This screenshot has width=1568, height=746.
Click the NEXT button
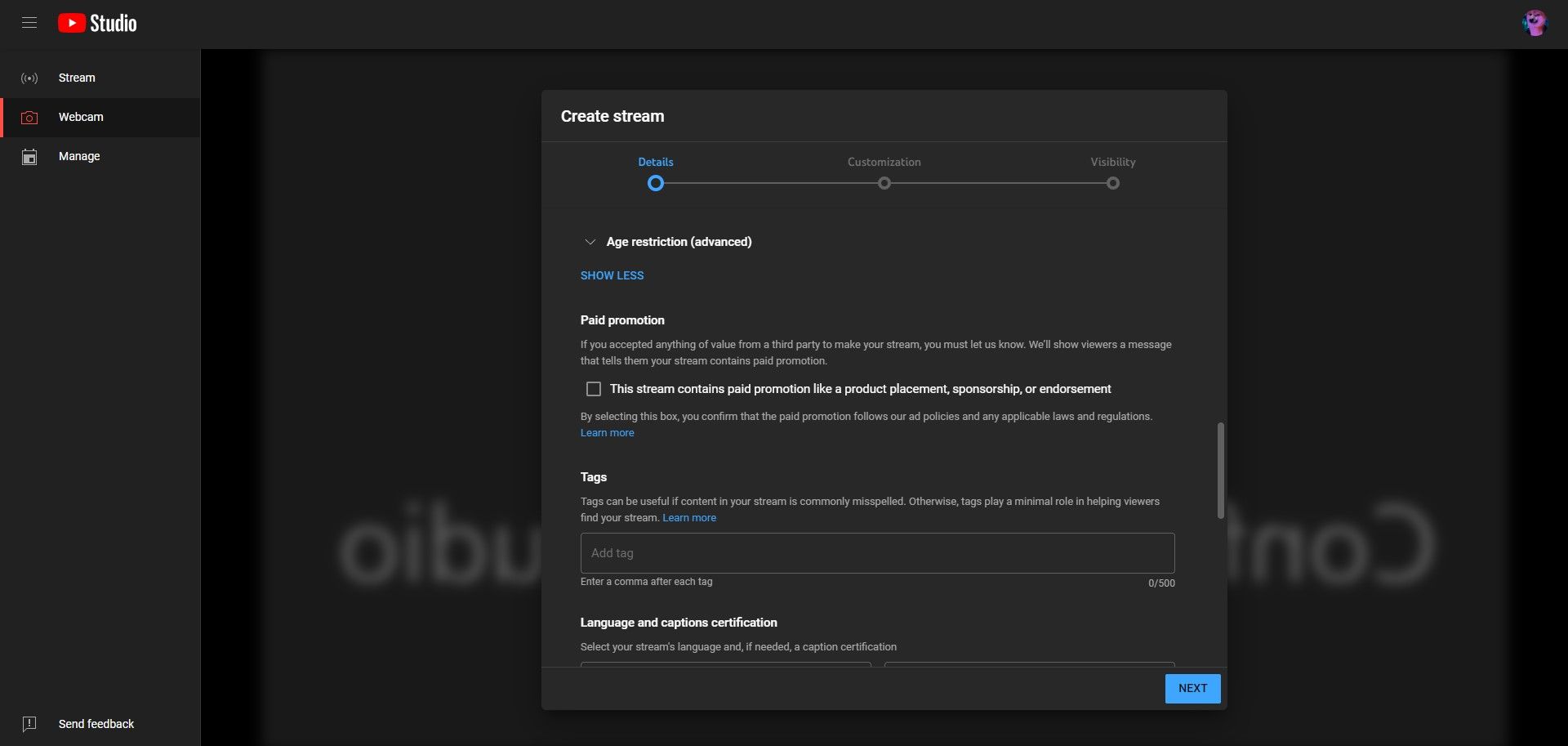click(1192, 688)
